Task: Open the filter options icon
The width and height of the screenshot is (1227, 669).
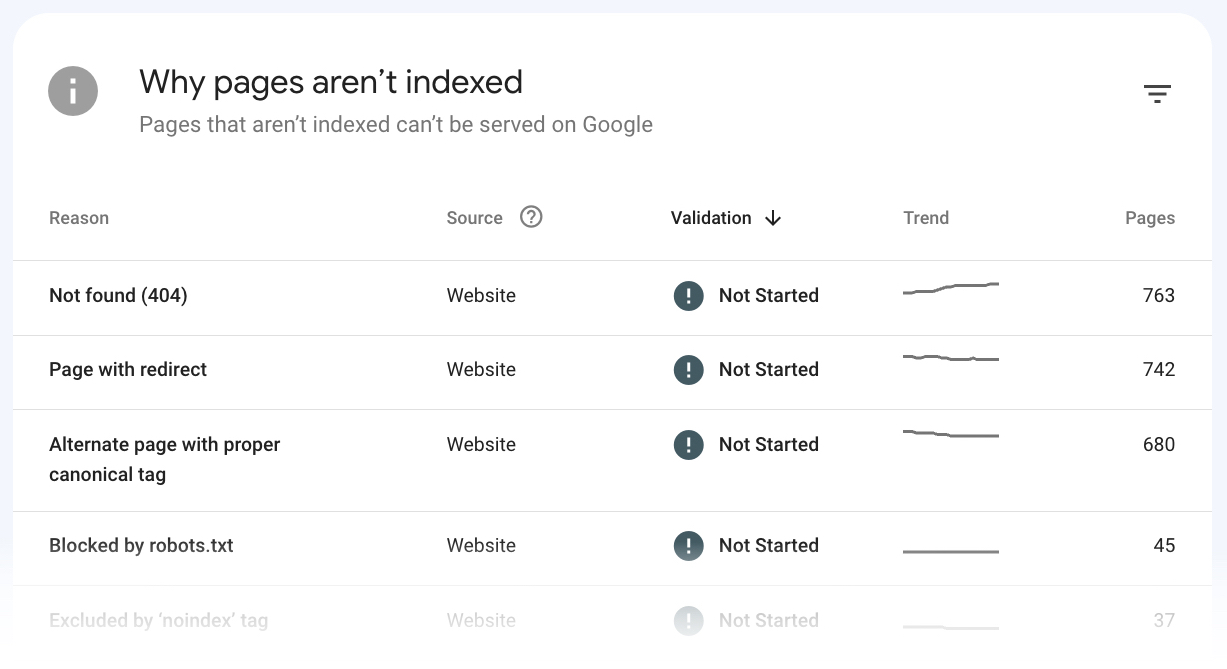Action: pyautogui.click(x=1157, y=92)
